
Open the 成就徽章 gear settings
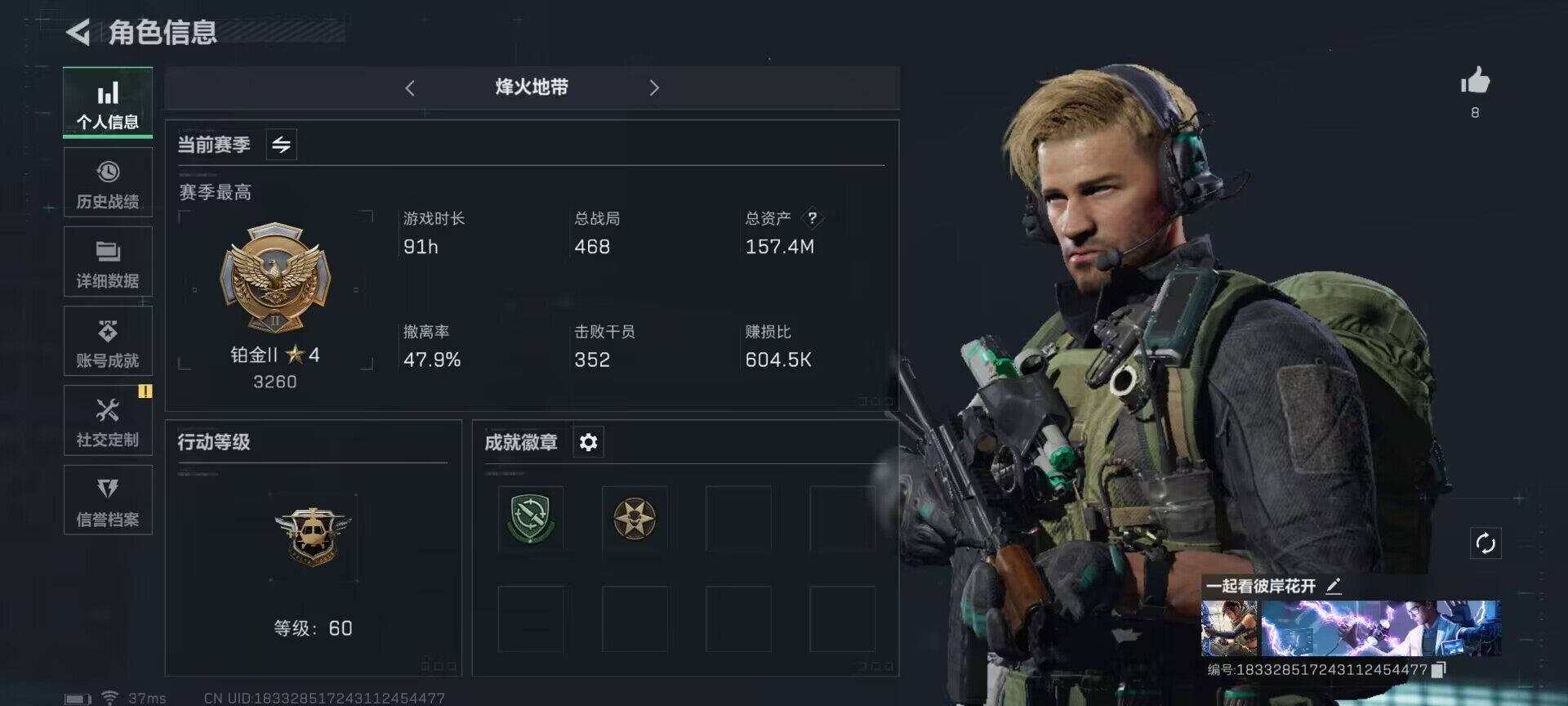pos(588,442)
